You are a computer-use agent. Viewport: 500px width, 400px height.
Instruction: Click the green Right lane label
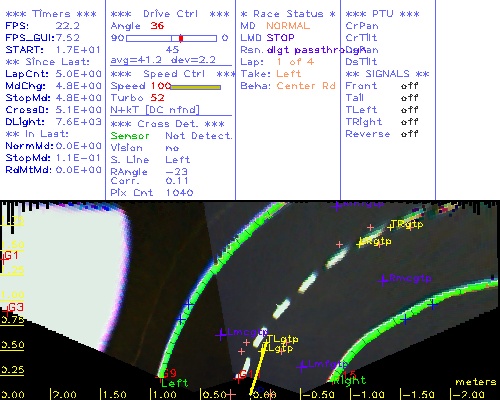tap(350, 380)
